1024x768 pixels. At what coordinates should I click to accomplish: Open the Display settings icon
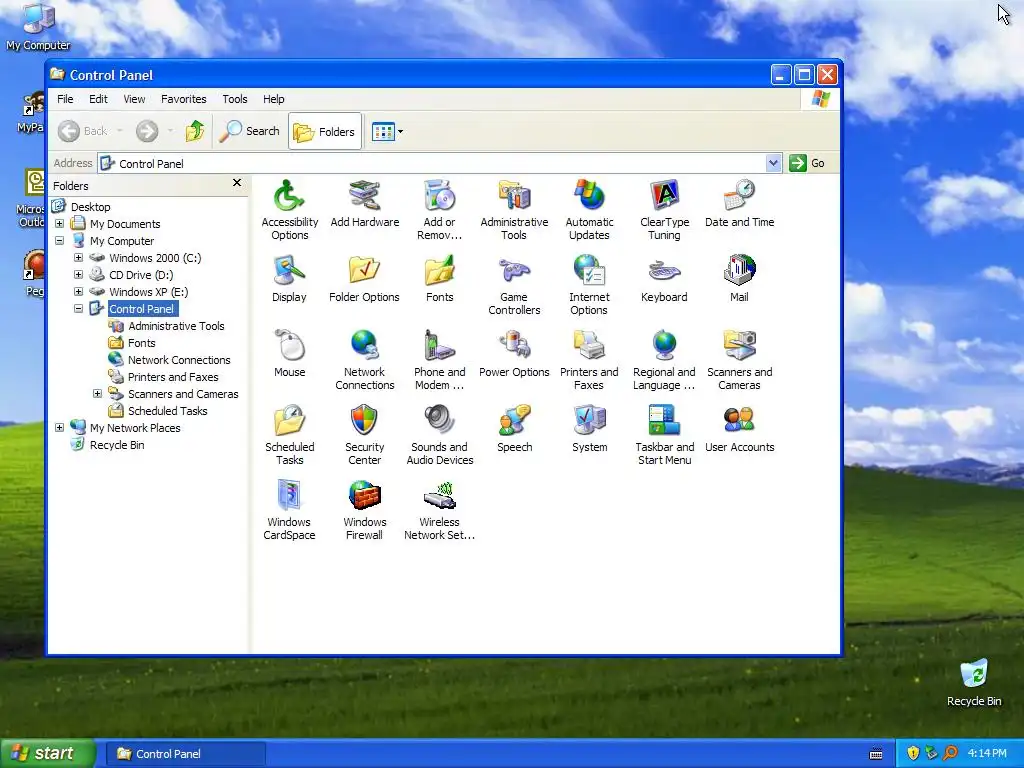point(289,279)
